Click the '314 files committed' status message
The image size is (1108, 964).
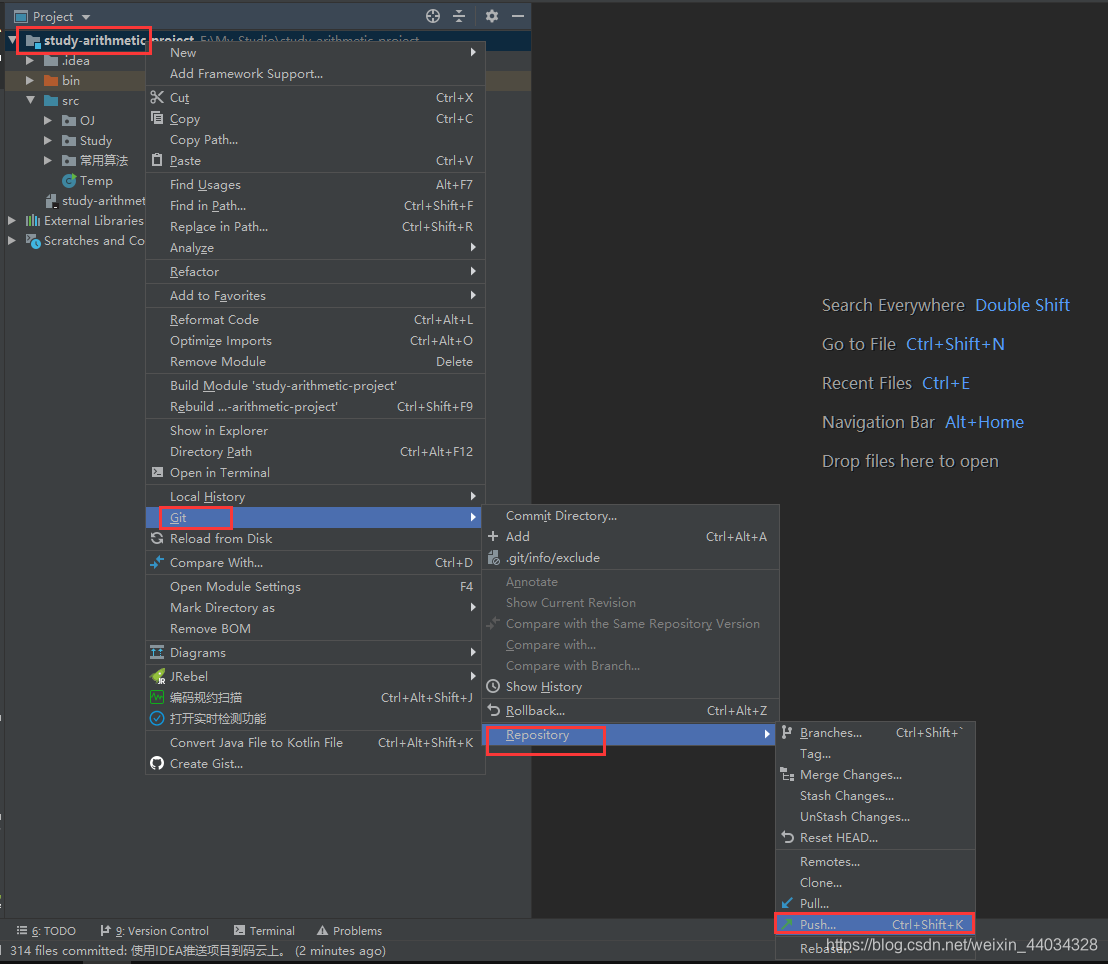click(x=198, y=951)
